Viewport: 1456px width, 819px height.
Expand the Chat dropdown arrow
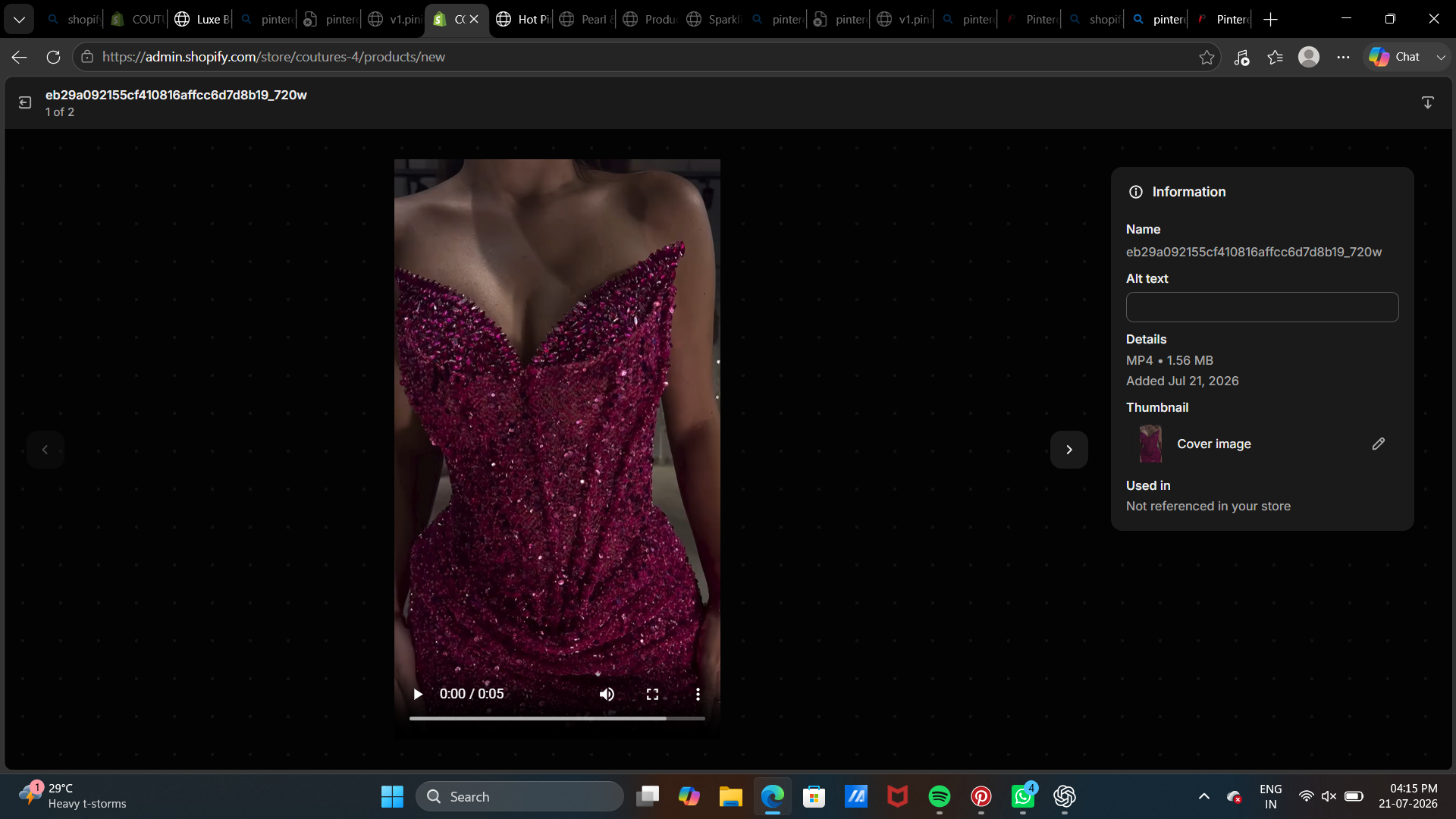1441,57
